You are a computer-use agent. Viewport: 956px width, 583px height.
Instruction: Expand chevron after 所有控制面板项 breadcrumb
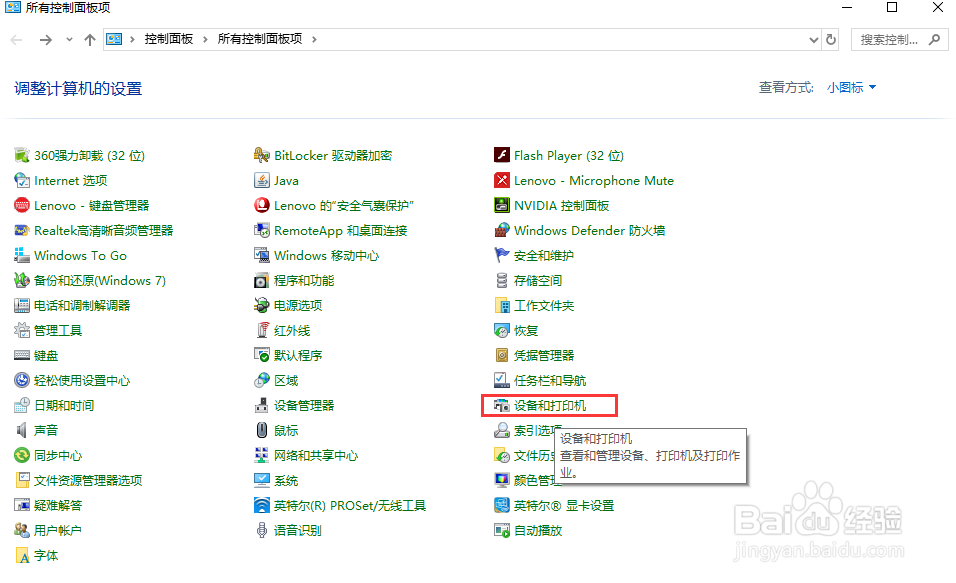315,40
